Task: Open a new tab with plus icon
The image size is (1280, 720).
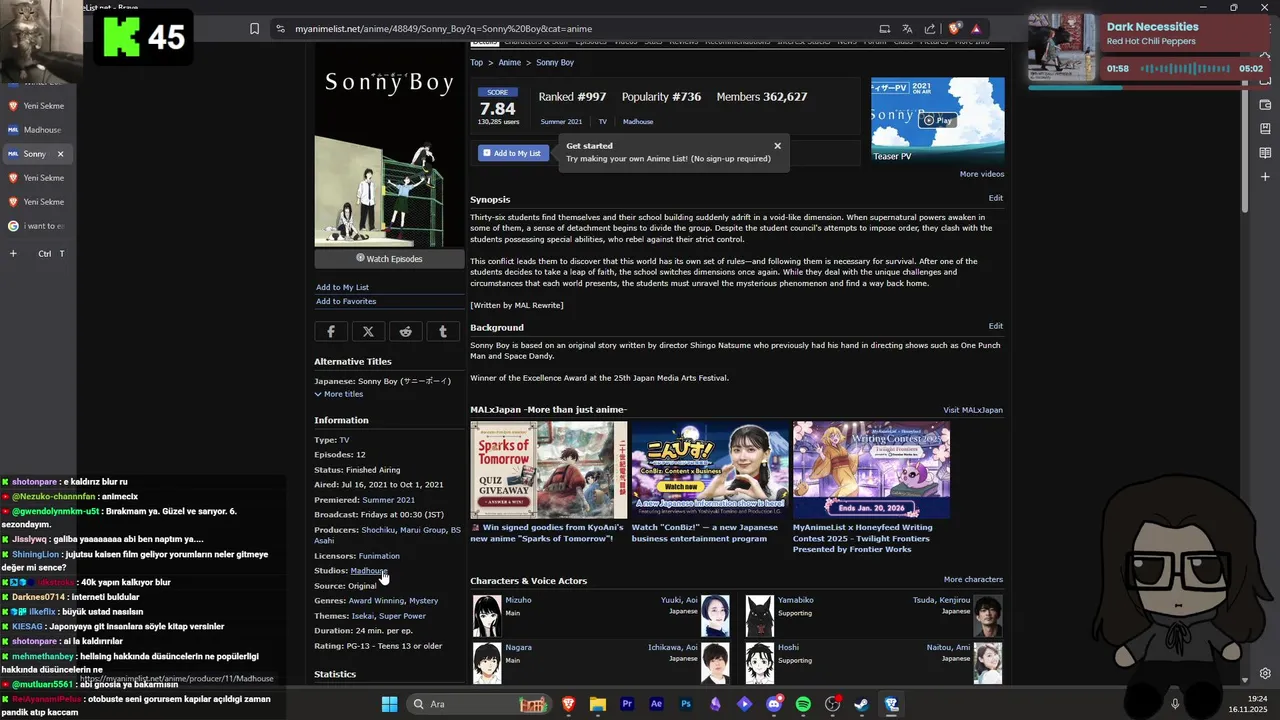Action: coord(13,254)
